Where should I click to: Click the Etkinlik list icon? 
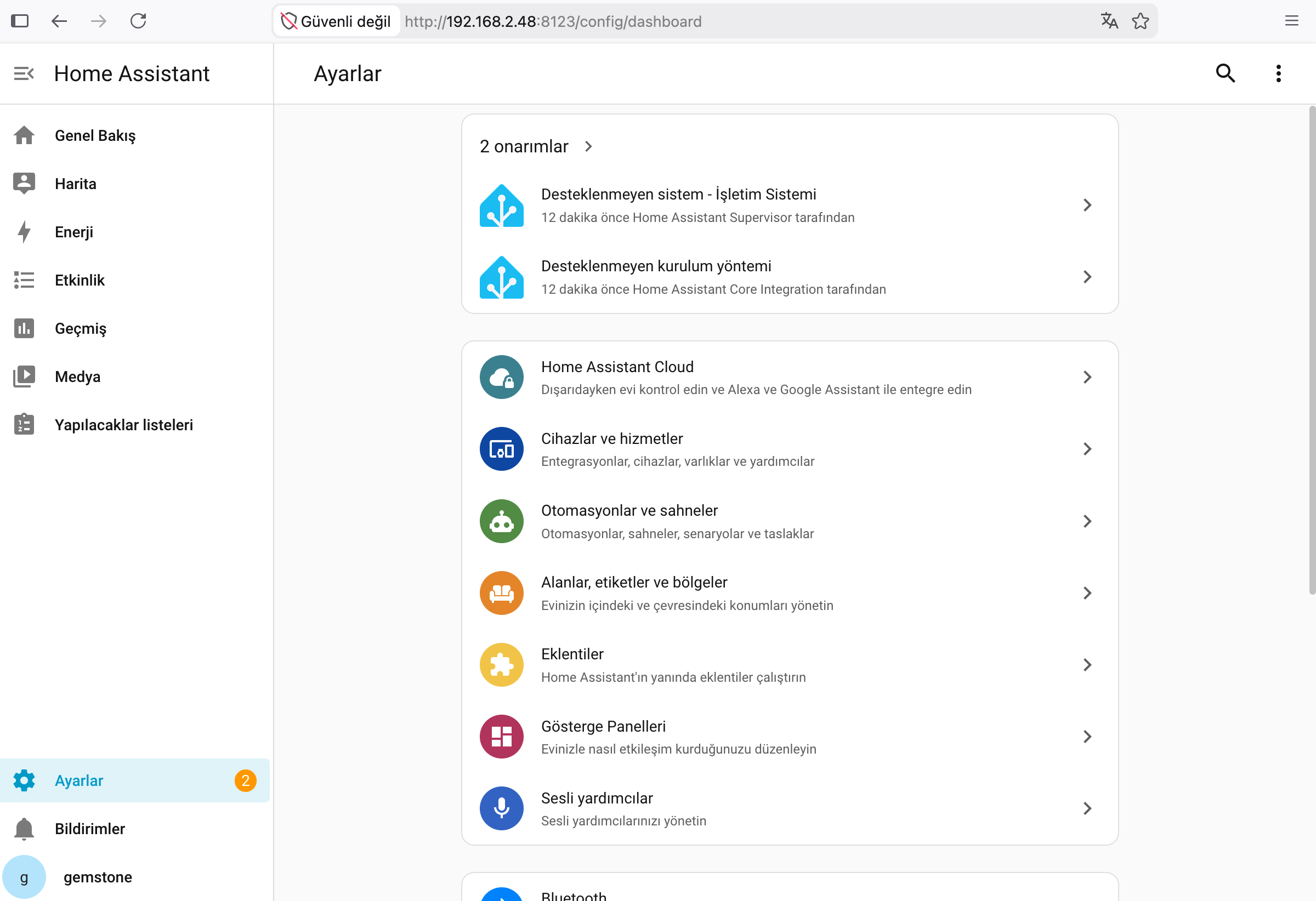24,280
